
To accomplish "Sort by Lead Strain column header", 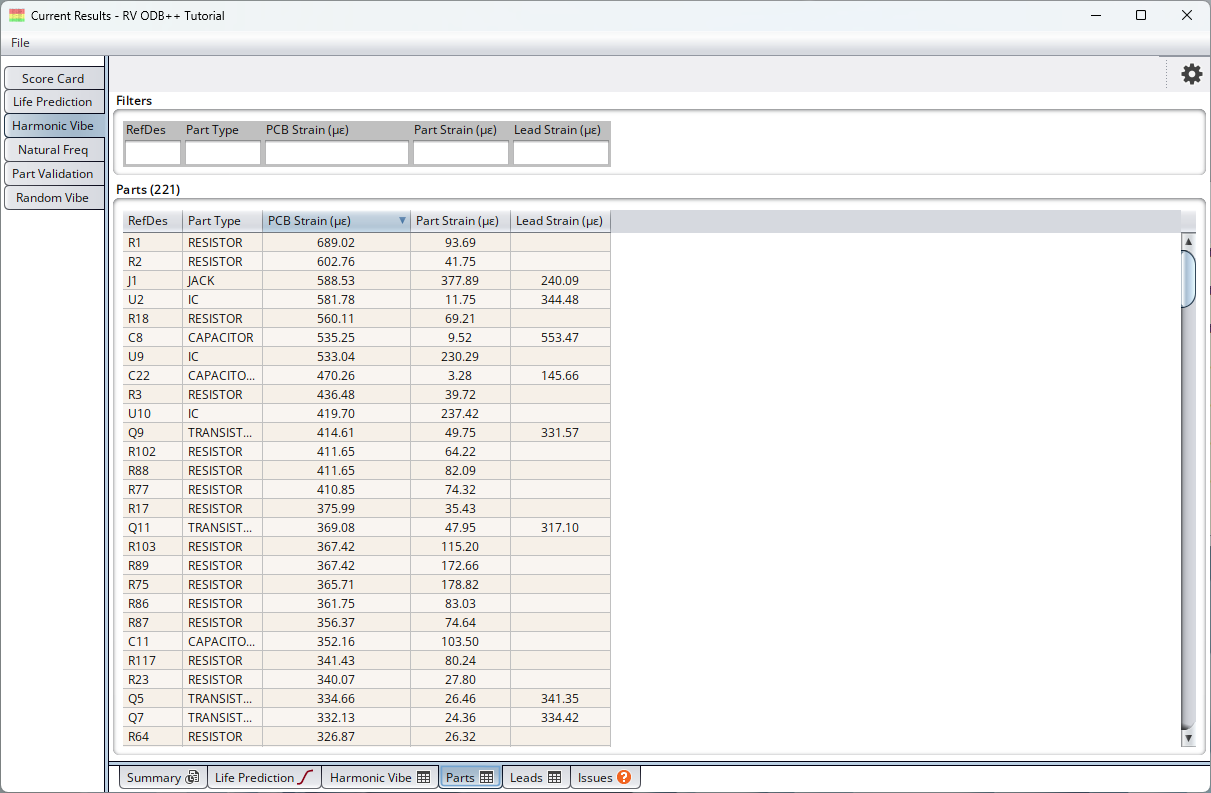I will pyautogui.click(x=559, y=221).
